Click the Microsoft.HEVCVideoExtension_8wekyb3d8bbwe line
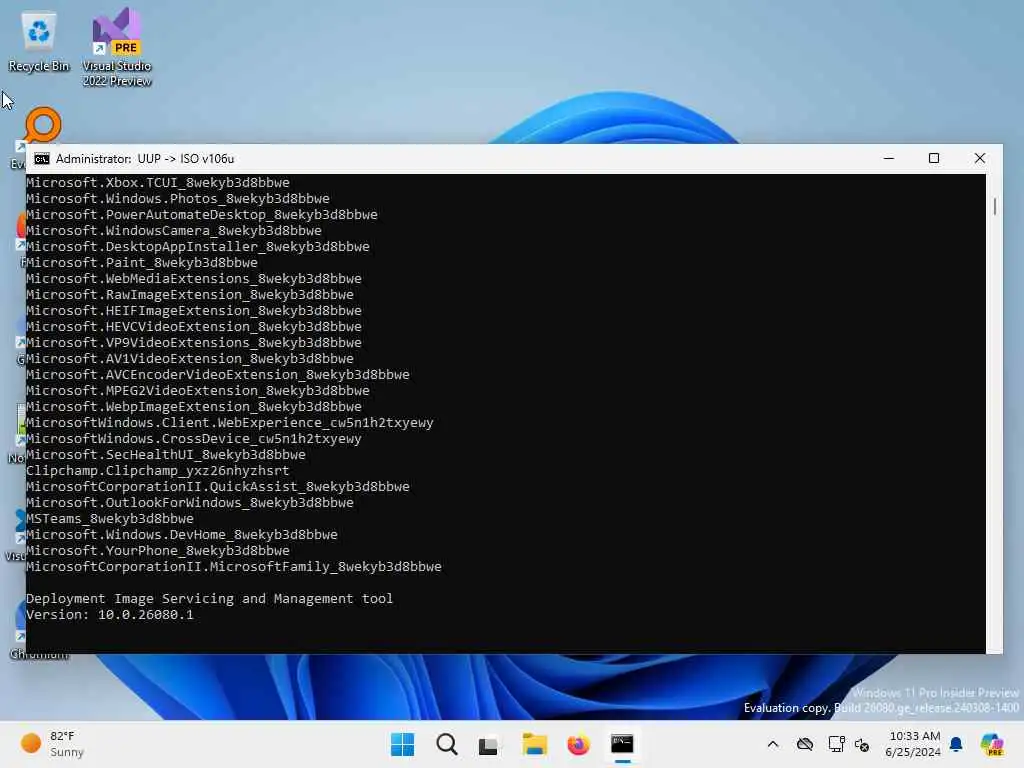Viewport: 1024px width, 768px height. pos(194,327)
